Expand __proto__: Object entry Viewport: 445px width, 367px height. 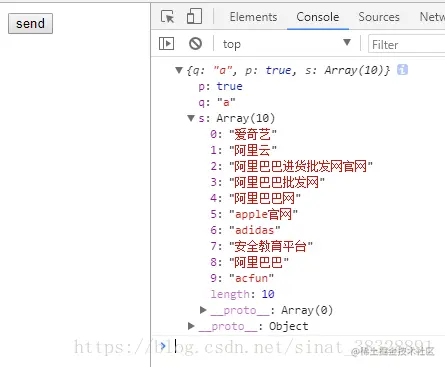tap(191, 326)
